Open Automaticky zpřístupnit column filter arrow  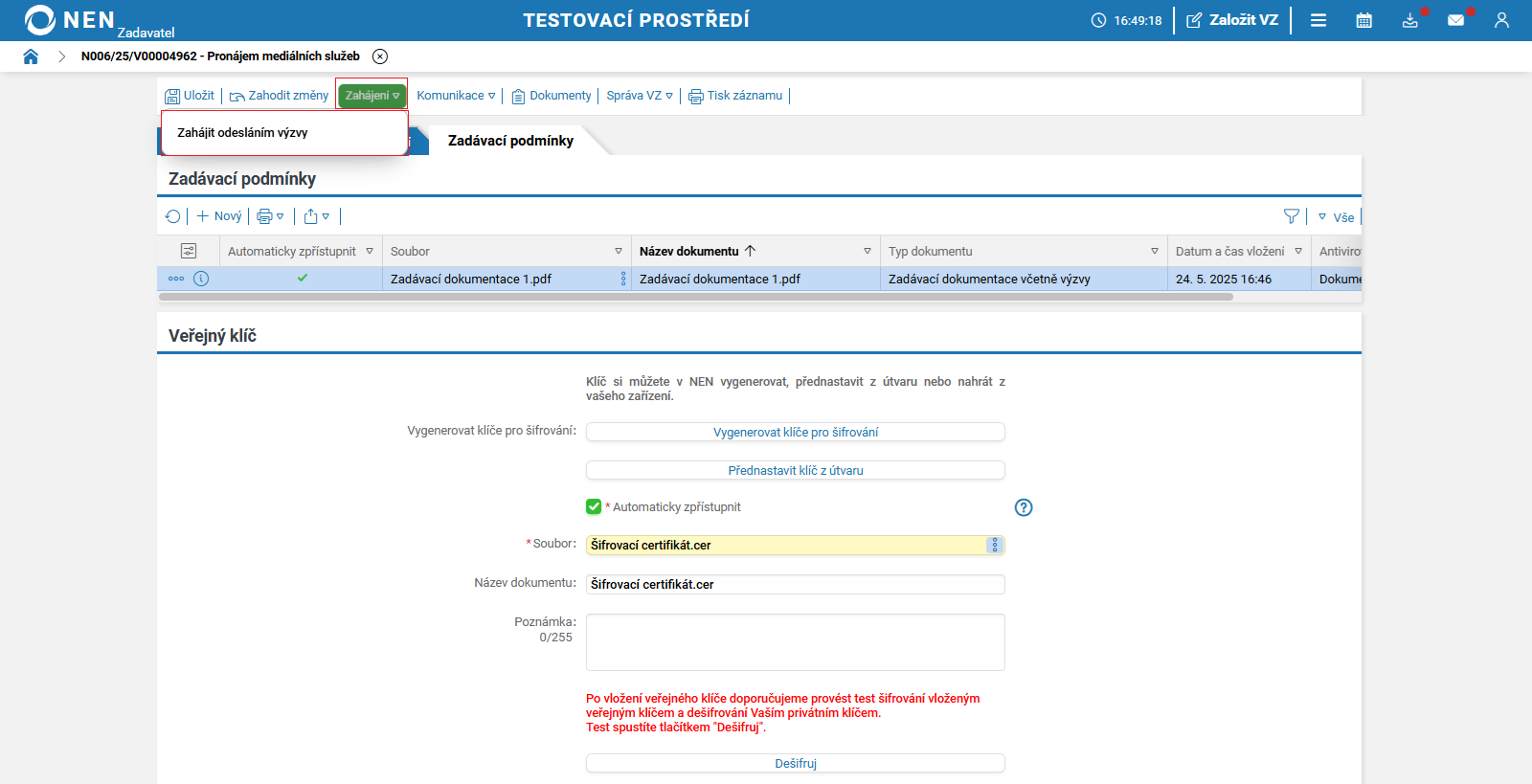click(x=370, y=251)
